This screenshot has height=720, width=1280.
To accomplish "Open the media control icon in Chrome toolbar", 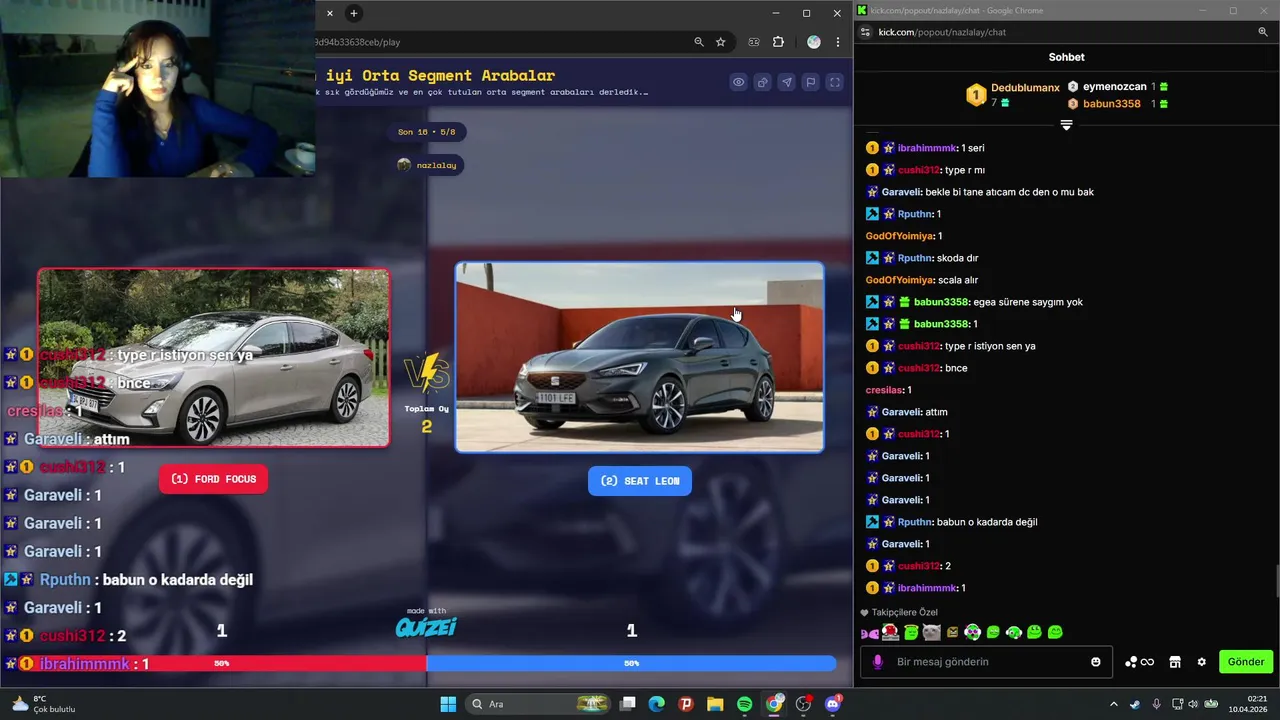I will 753,42.
